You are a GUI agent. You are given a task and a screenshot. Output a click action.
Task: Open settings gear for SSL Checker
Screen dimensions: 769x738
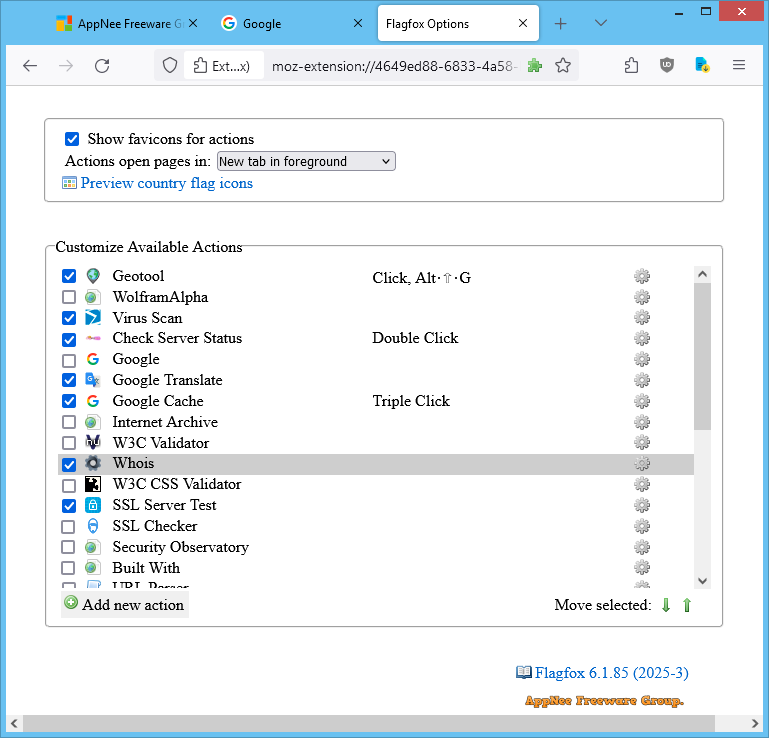coord(641,527)
